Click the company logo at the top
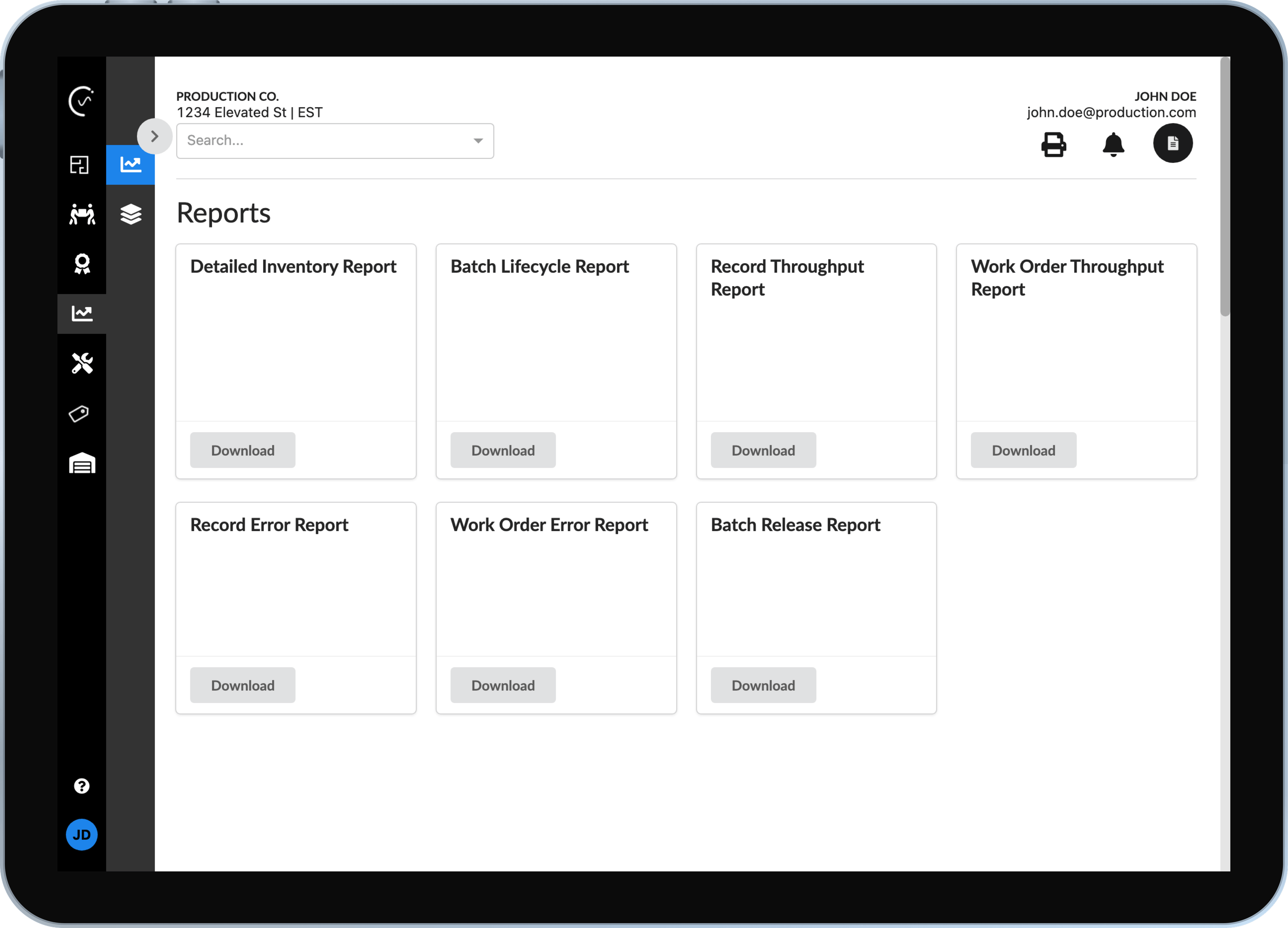 (81, 101)
